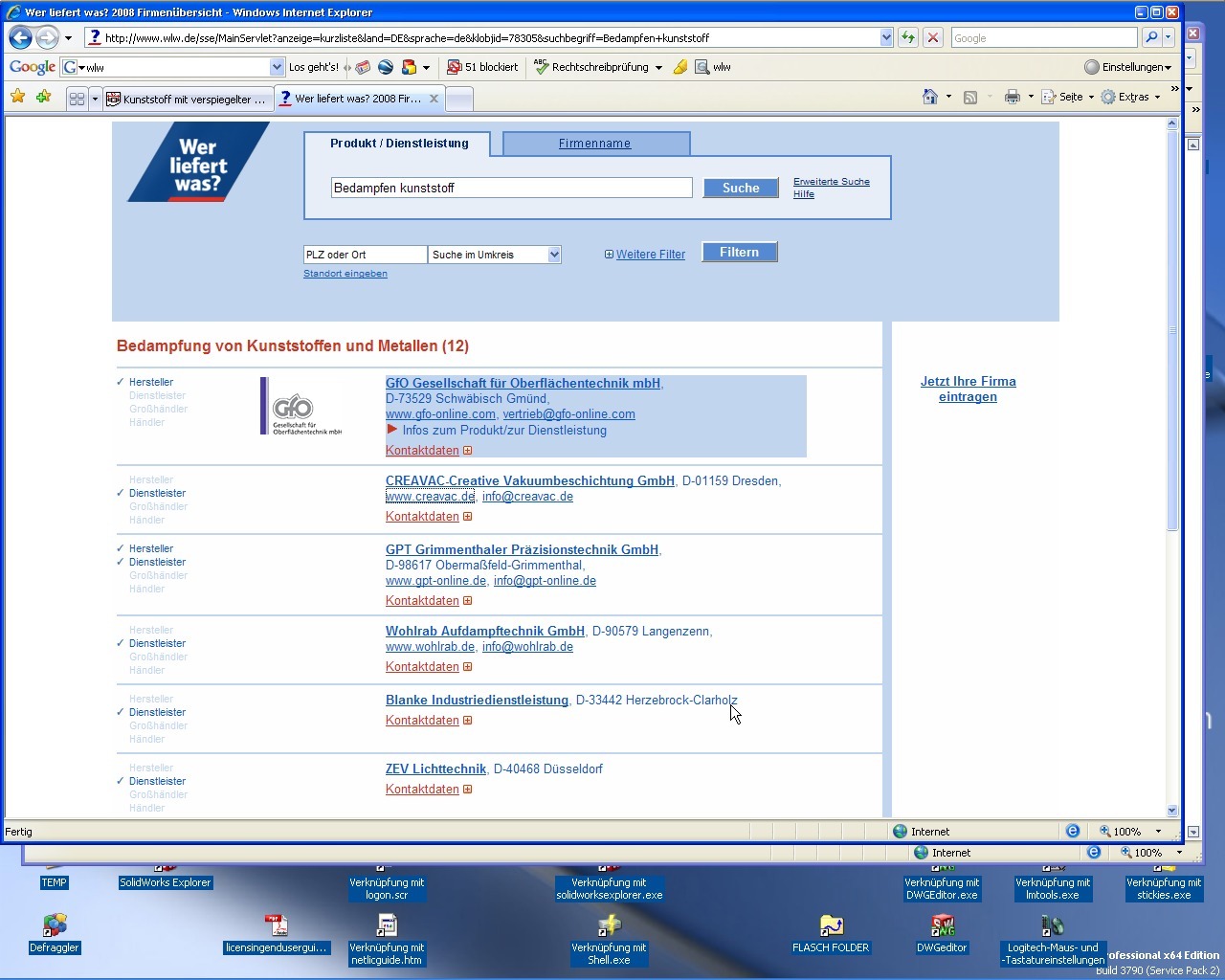Open a new blank browser tab
Screen dimensions: 1225x980
(x=459, y=99)
